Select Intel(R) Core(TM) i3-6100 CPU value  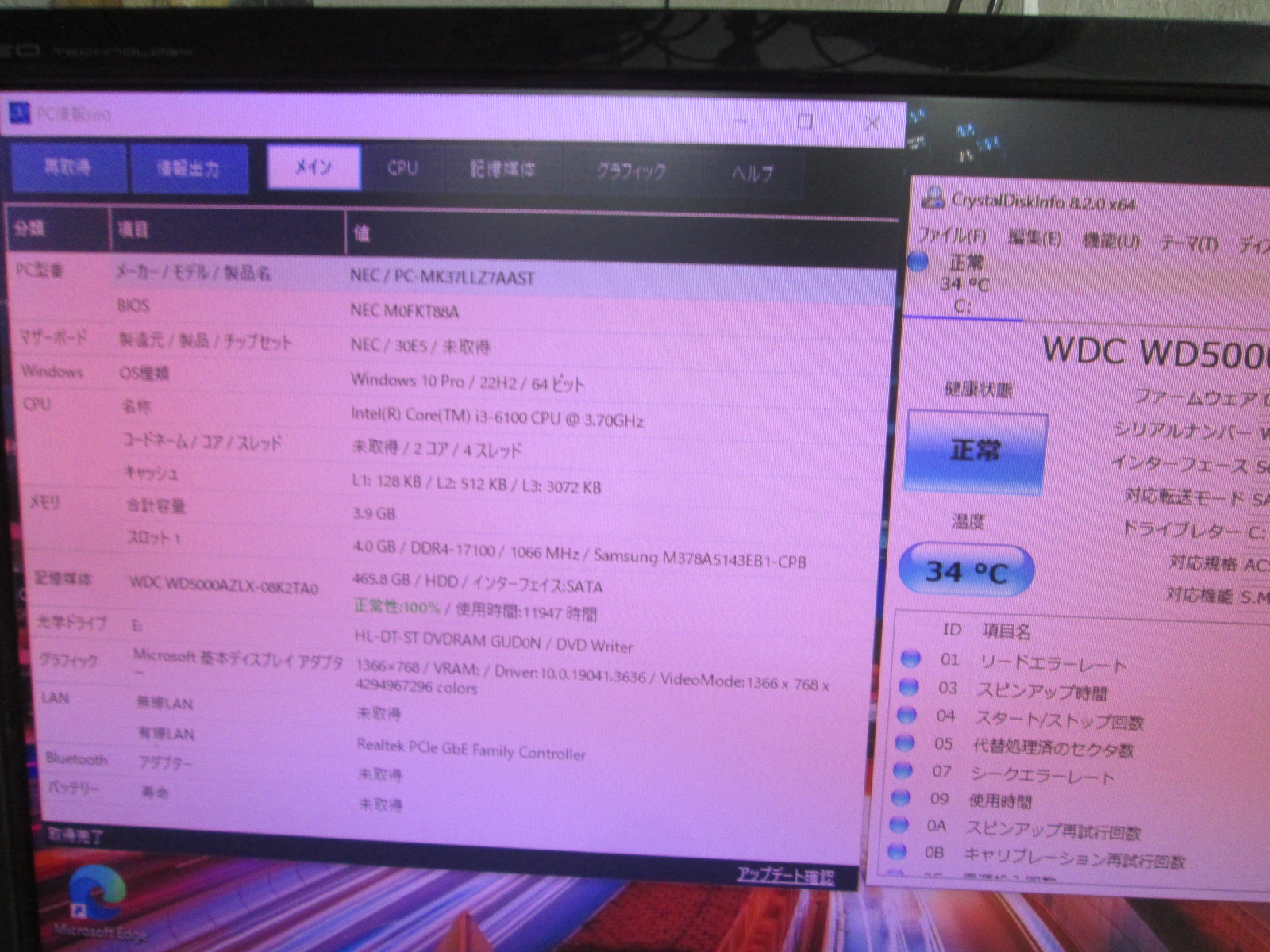coord(497,417)
